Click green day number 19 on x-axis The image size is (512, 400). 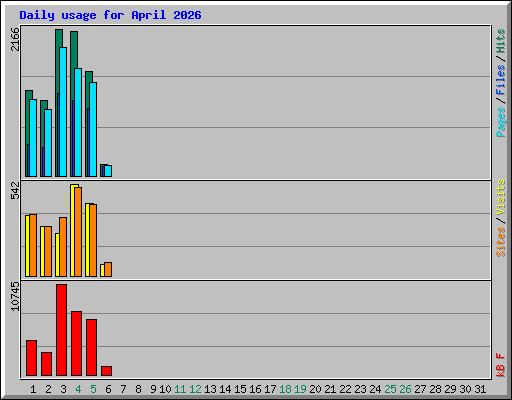[x=300, y=389]
